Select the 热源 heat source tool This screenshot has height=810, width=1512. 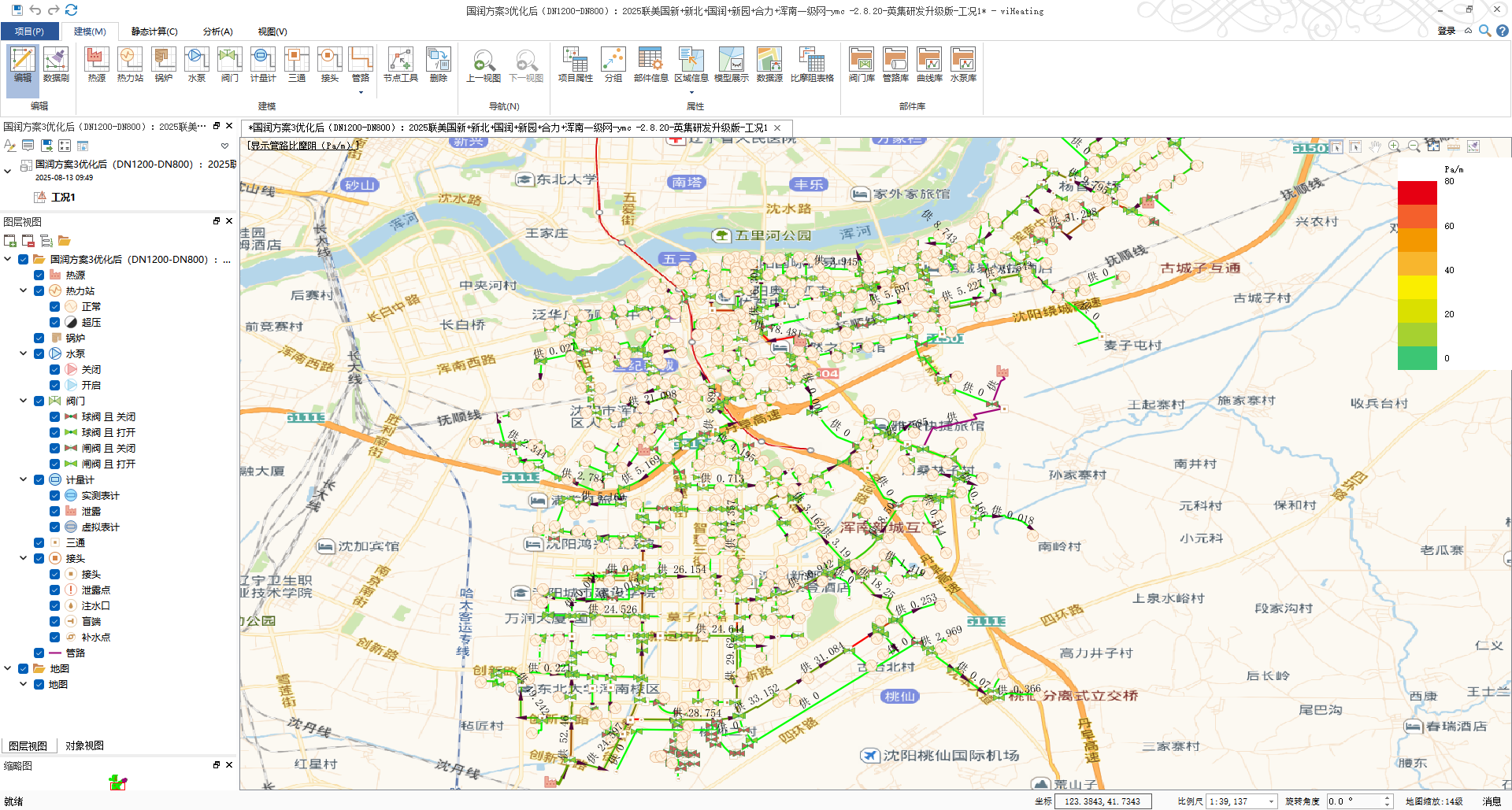tap(96, 65)
